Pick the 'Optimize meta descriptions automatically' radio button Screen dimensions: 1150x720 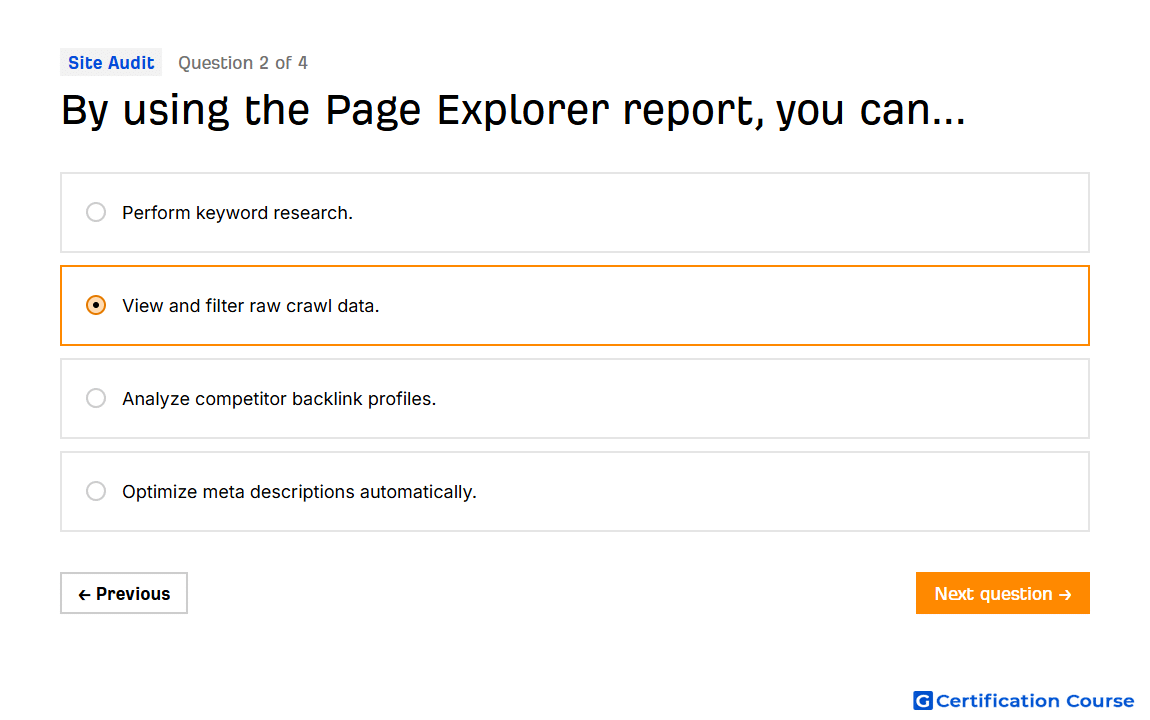click(96, 491)
